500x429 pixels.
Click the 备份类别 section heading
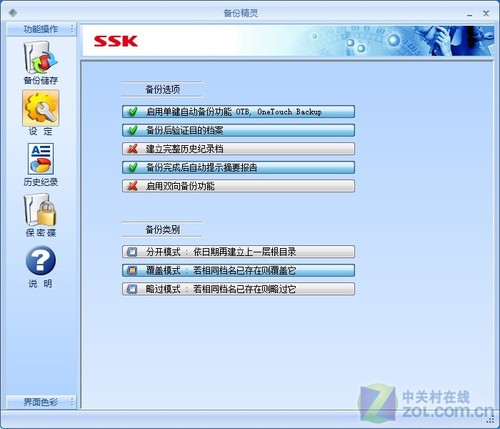point(163,229)
